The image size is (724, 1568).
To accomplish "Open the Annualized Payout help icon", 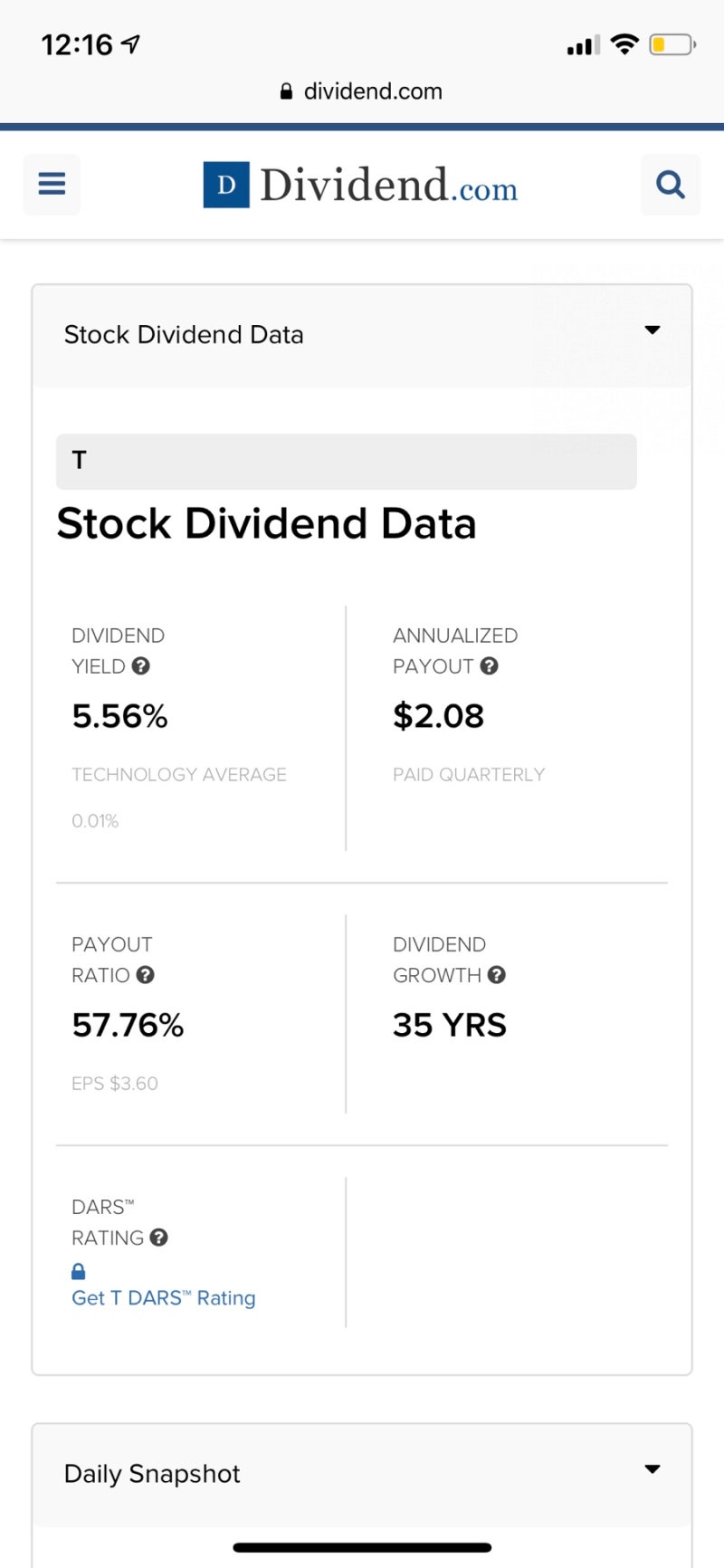I will [x=490, y=666].
